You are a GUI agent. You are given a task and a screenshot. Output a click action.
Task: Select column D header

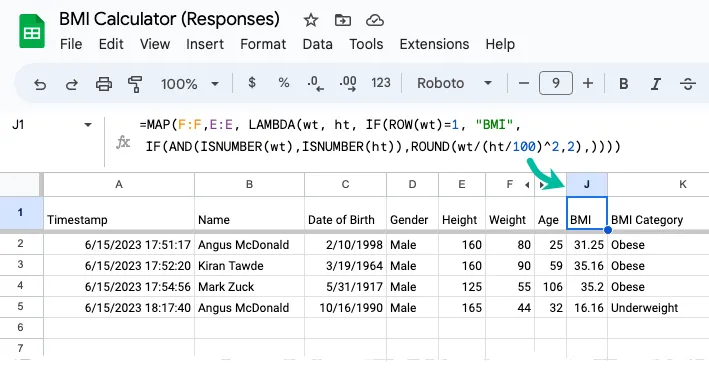[412, 185]
